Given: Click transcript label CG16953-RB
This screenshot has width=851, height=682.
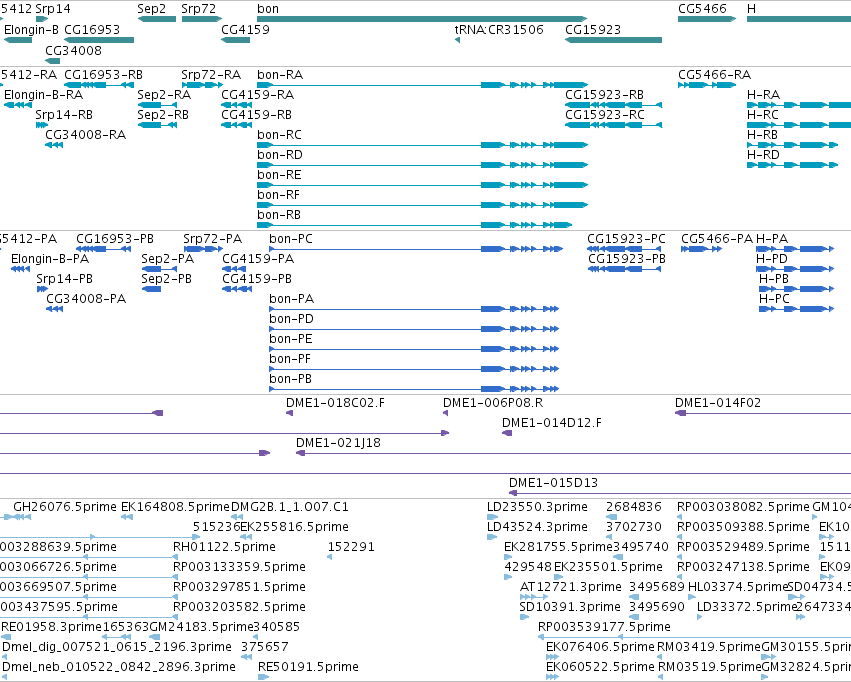Looking at the screenshot, I should (104, 74).
